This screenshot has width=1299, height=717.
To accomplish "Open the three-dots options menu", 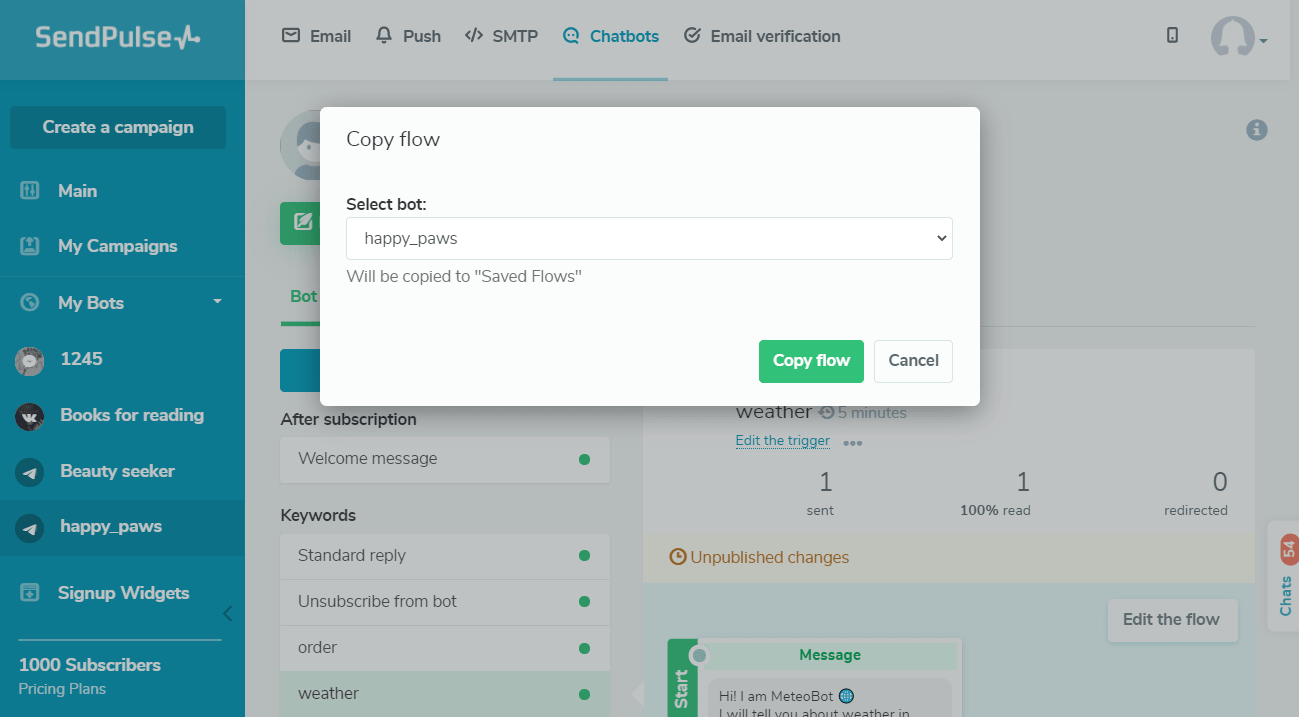I will [x=852, y=443].
